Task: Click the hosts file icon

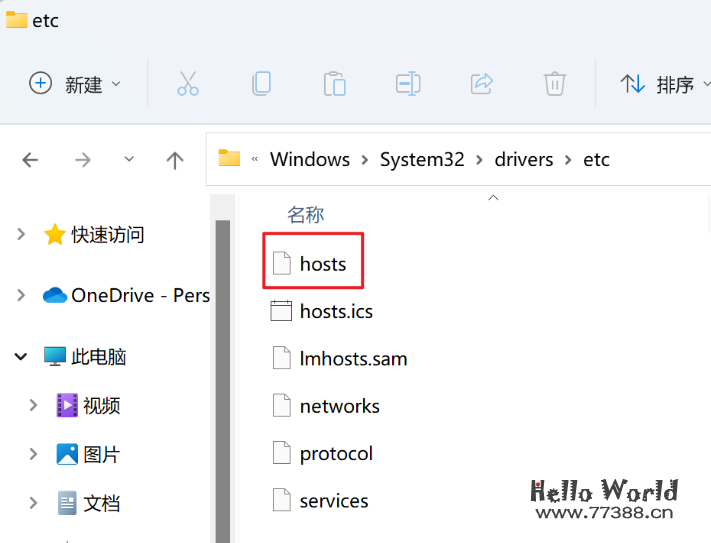Action: [x=282, y=263]
